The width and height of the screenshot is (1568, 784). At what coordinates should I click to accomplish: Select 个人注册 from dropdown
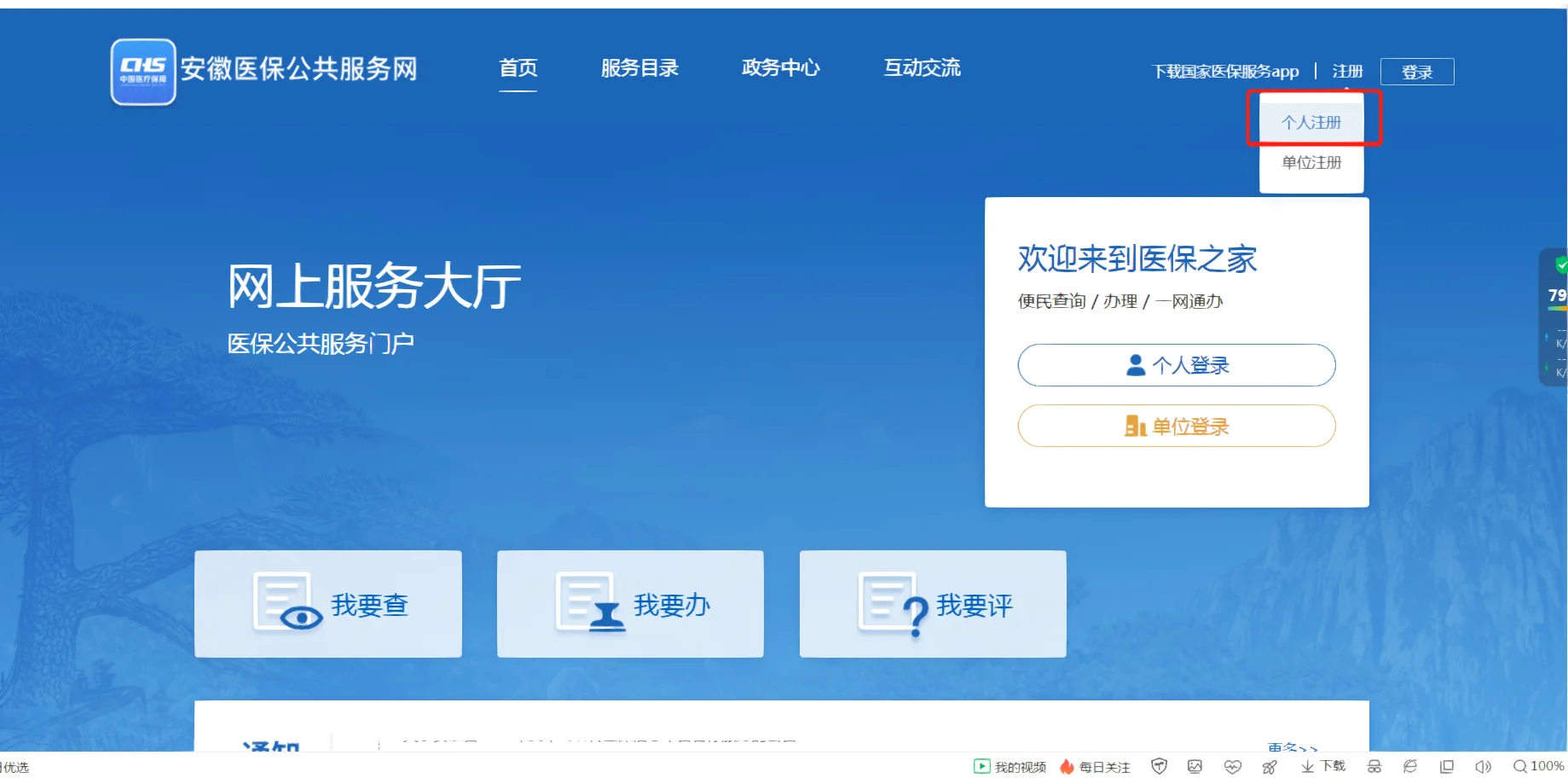tap(1311, 122)
